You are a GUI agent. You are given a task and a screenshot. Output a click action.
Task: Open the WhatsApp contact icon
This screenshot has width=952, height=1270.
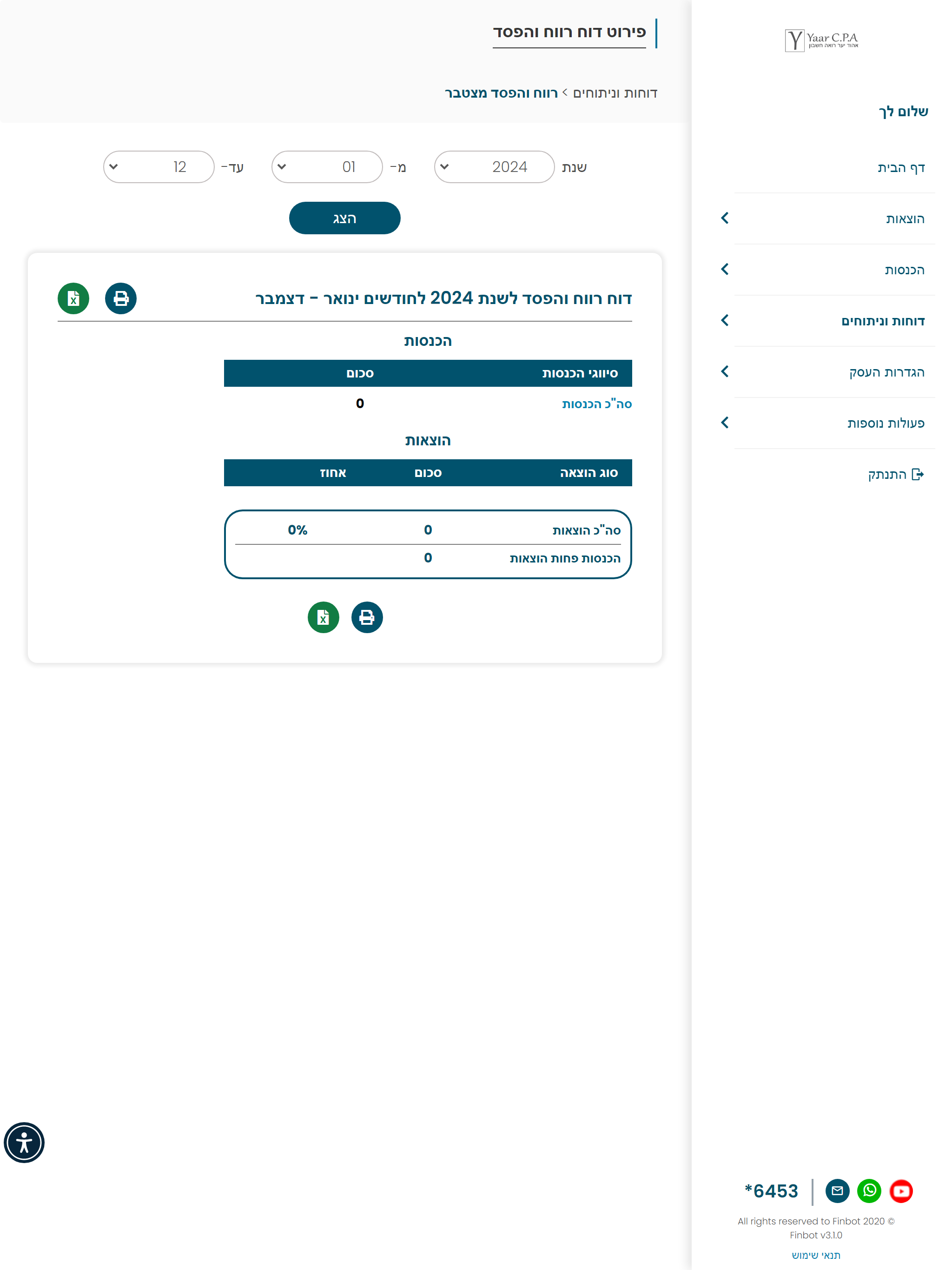(869, 1191)
